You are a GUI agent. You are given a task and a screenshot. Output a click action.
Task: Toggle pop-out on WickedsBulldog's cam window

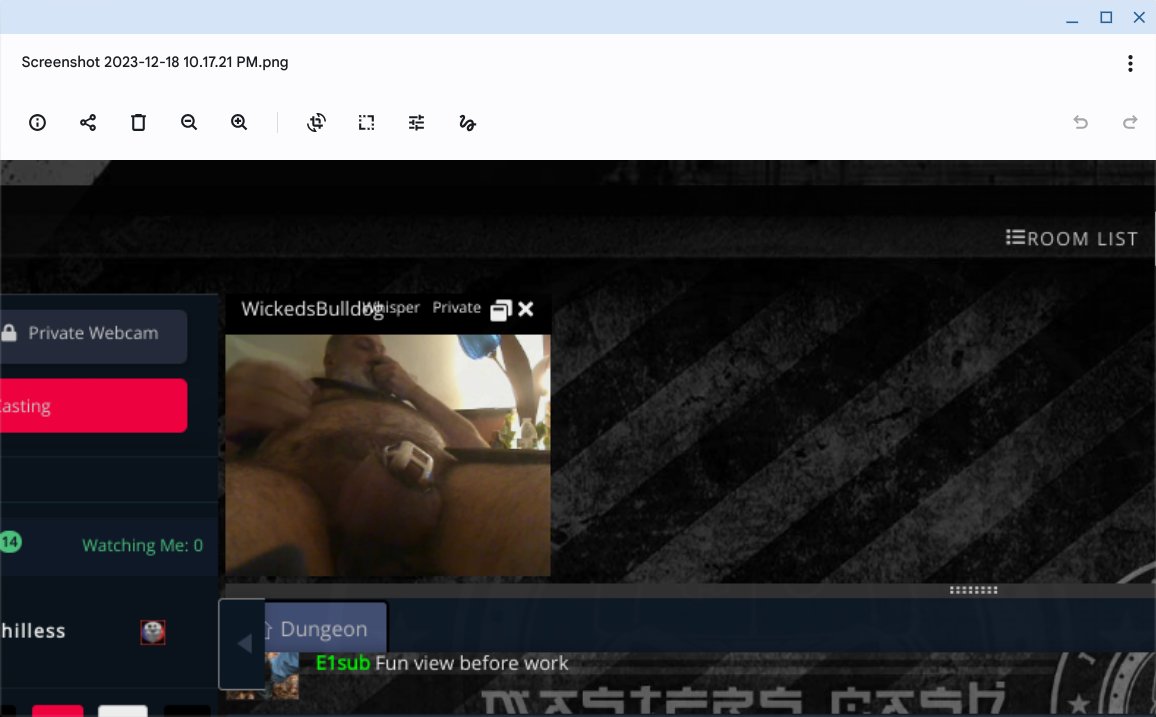500,309
